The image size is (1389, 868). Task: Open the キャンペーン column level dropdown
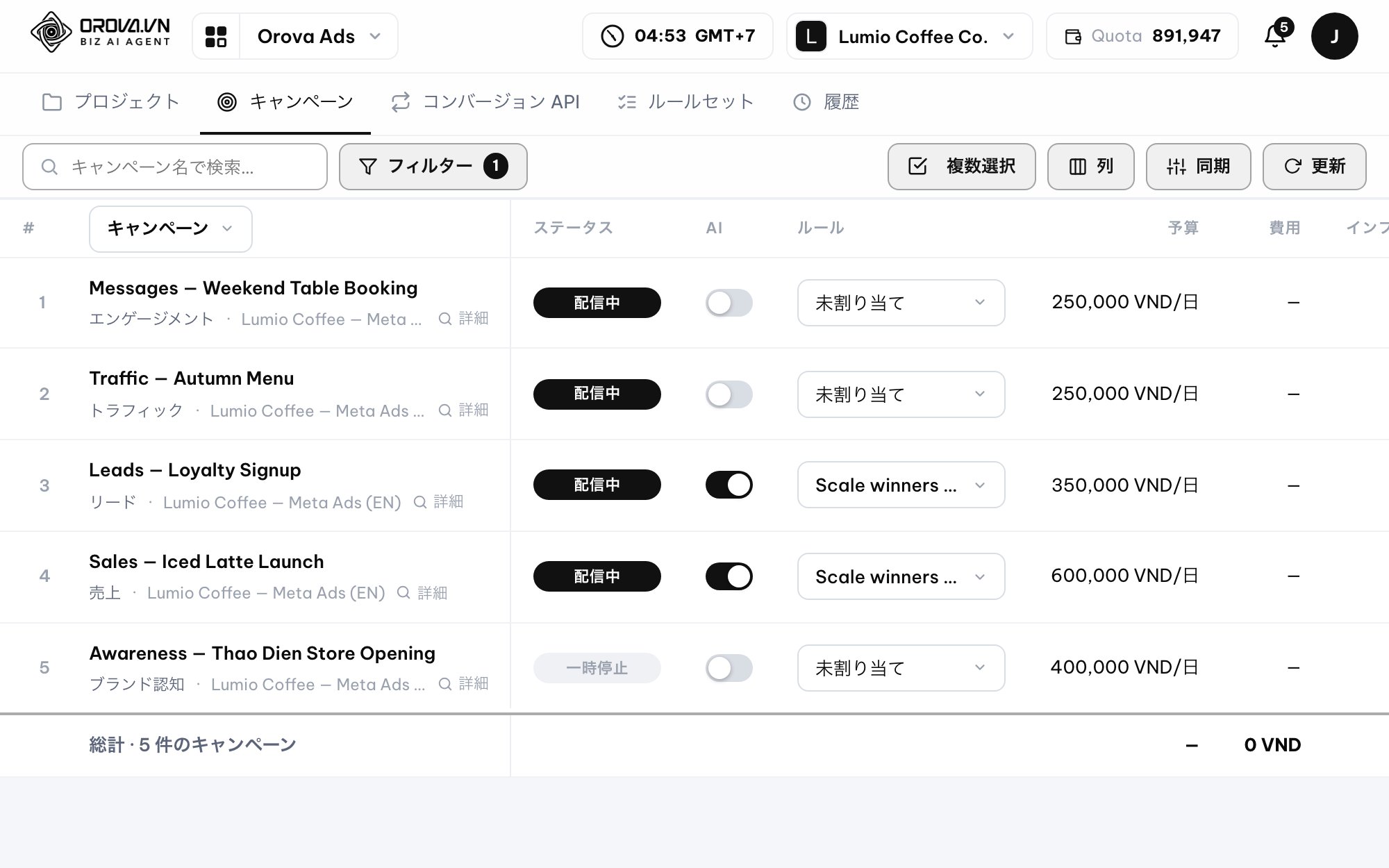(171, 228)
